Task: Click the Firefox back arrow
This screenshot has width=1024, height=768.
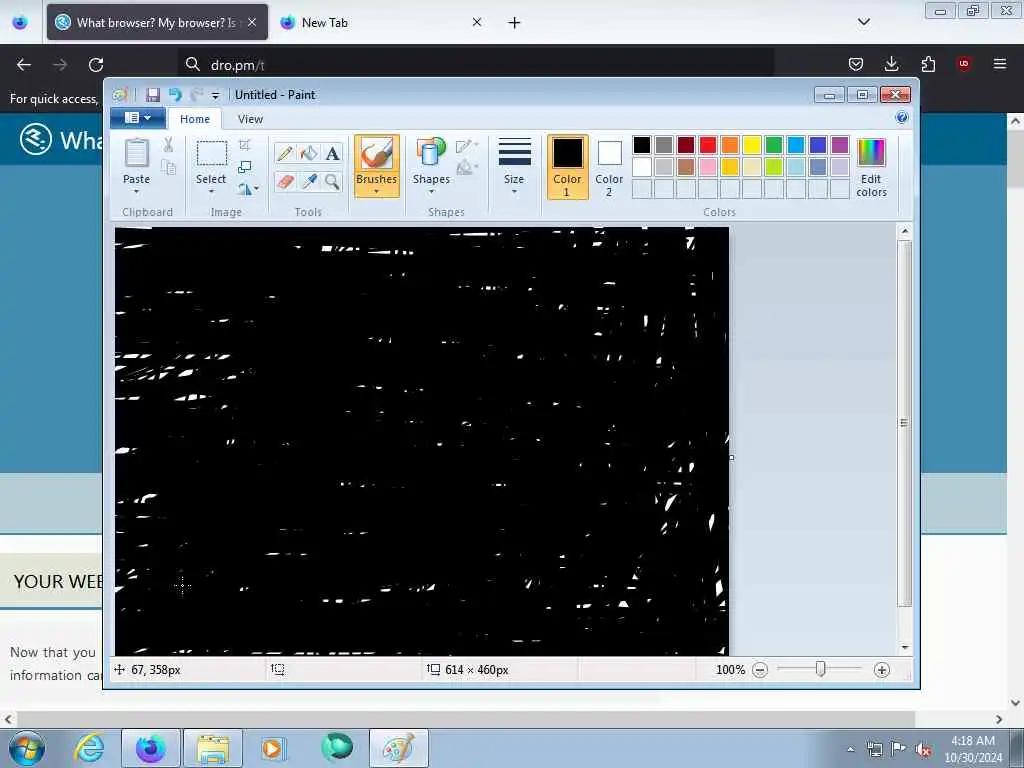Action: pos(24,65)
